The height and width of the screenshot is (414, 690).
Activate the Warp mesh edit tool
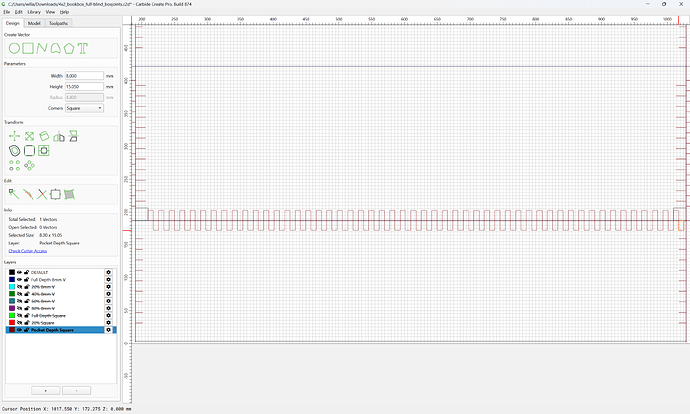[69, 194]
